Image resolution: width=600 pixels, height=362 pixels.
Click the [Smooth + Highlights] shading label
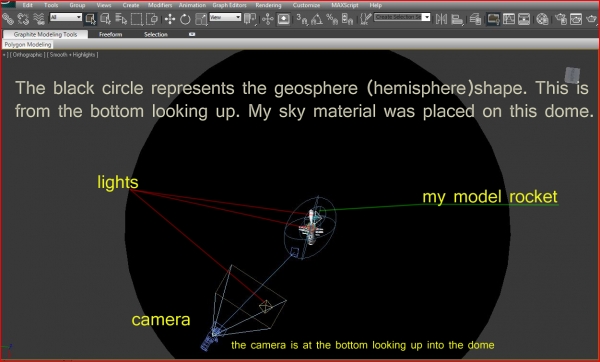[73, 55]
